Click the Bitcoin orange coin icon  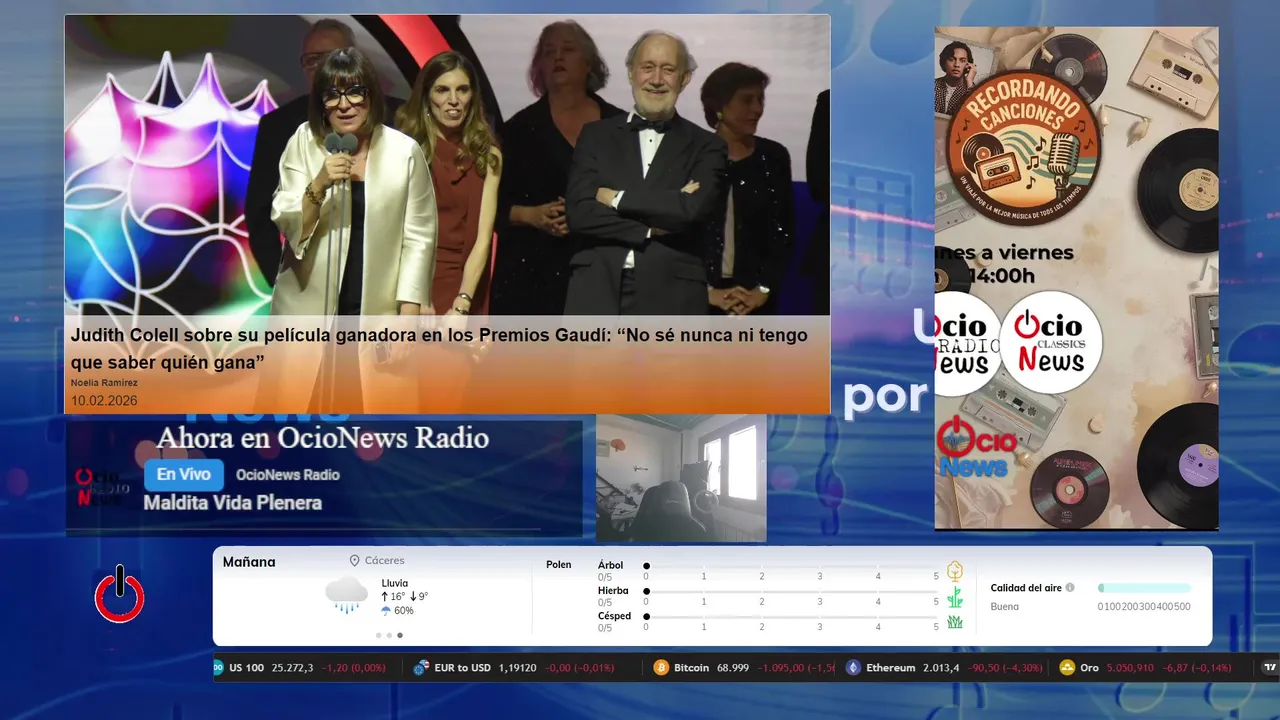tap(661, 668)
